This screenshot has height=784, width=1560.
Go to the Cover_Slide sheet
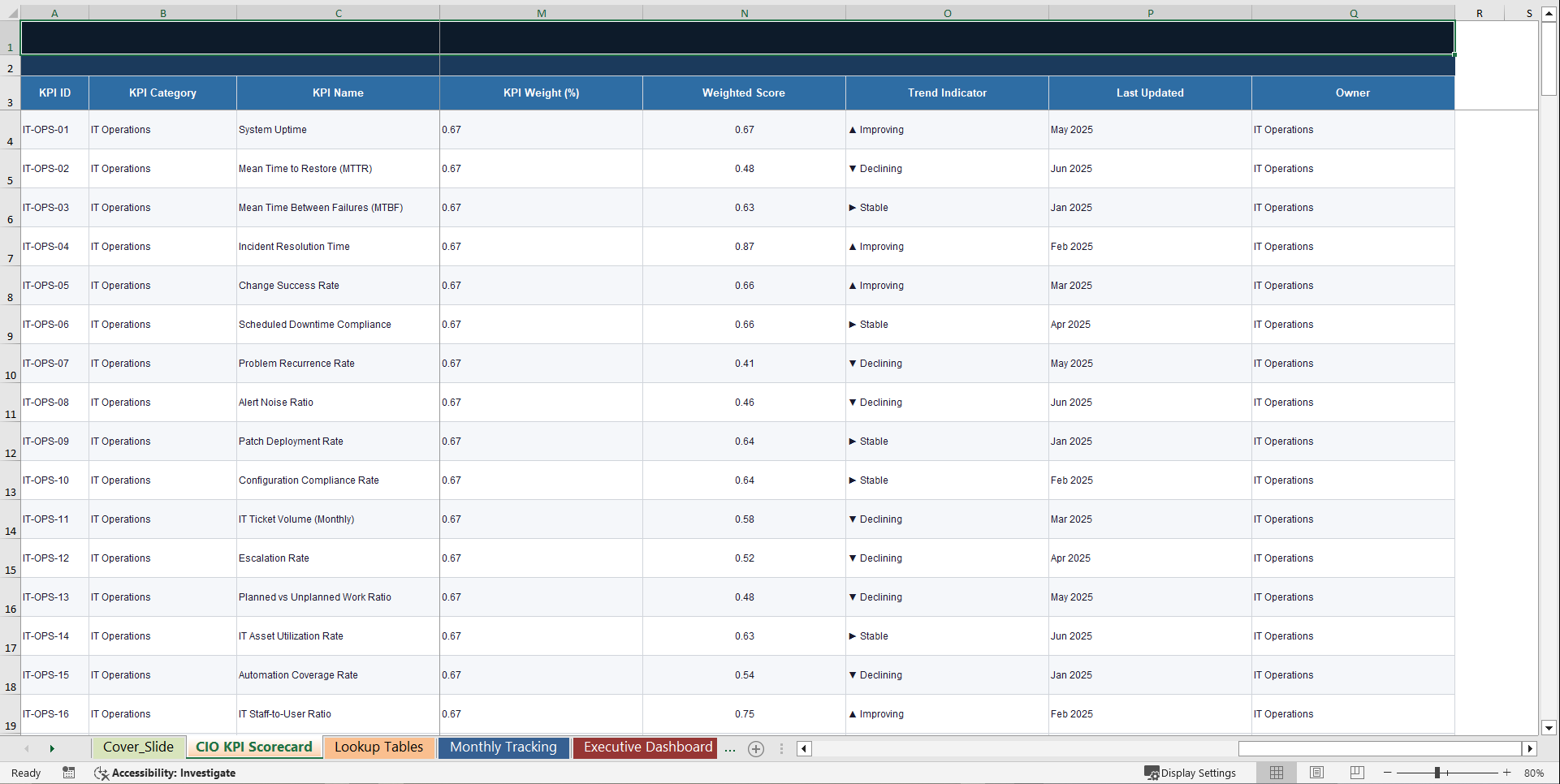pos(138,747)
